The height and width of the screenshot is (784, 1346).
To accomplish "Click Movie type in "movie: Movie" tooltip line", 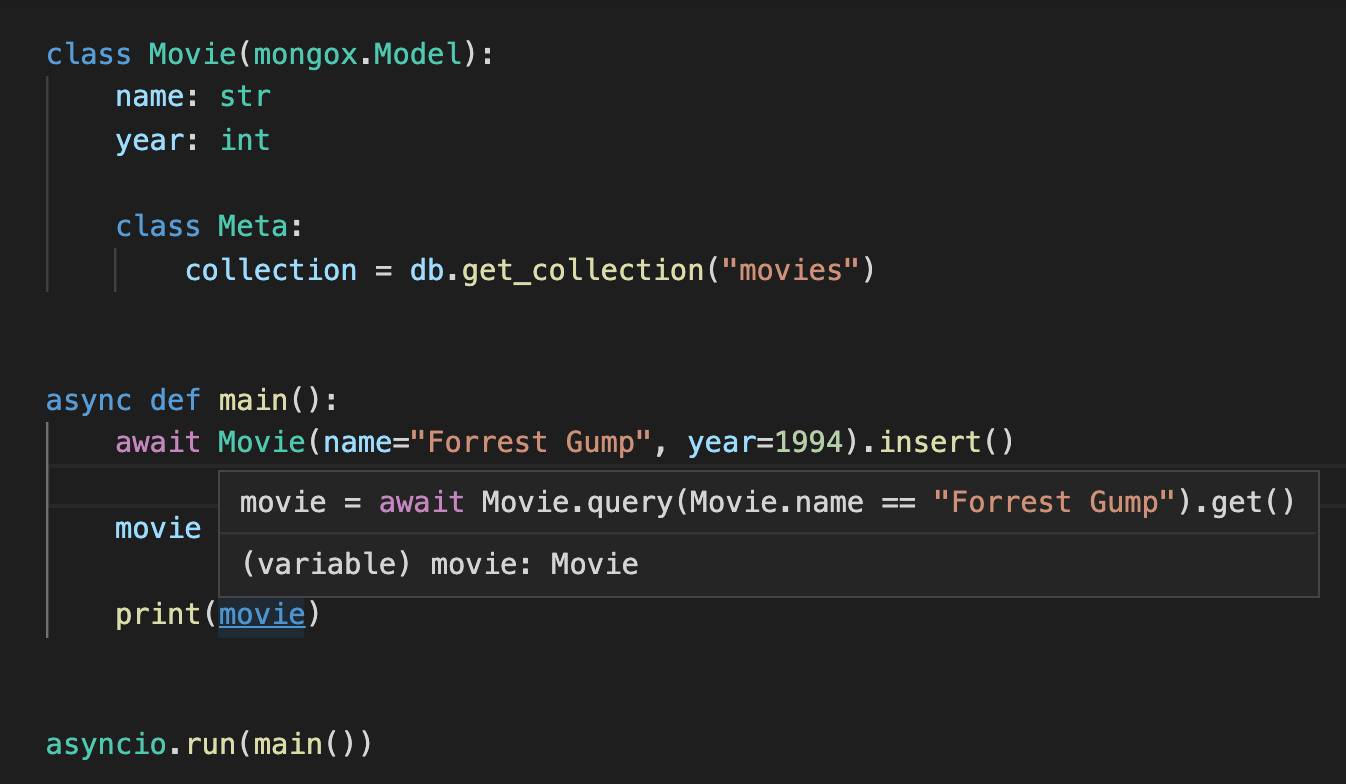I will coord(594,564).
